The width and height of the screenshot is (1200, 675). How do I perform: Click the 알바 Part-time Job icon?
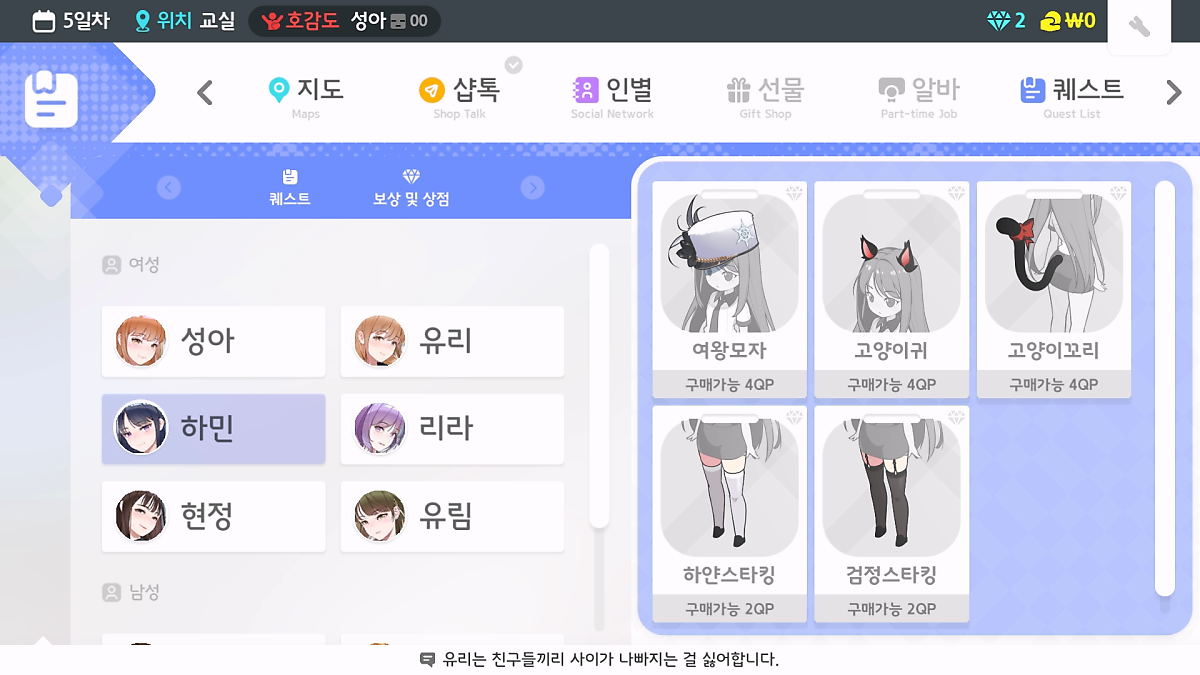coord(891,91)
